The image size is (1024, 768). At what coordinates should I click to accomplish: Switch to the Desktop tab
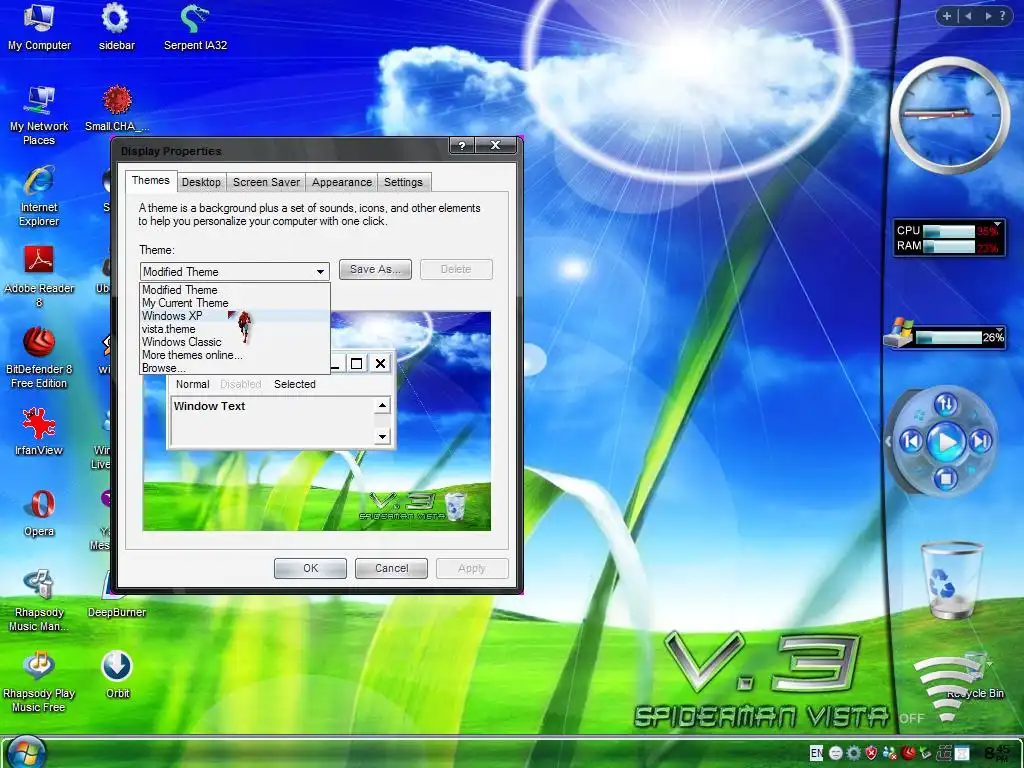coord(201,182)
